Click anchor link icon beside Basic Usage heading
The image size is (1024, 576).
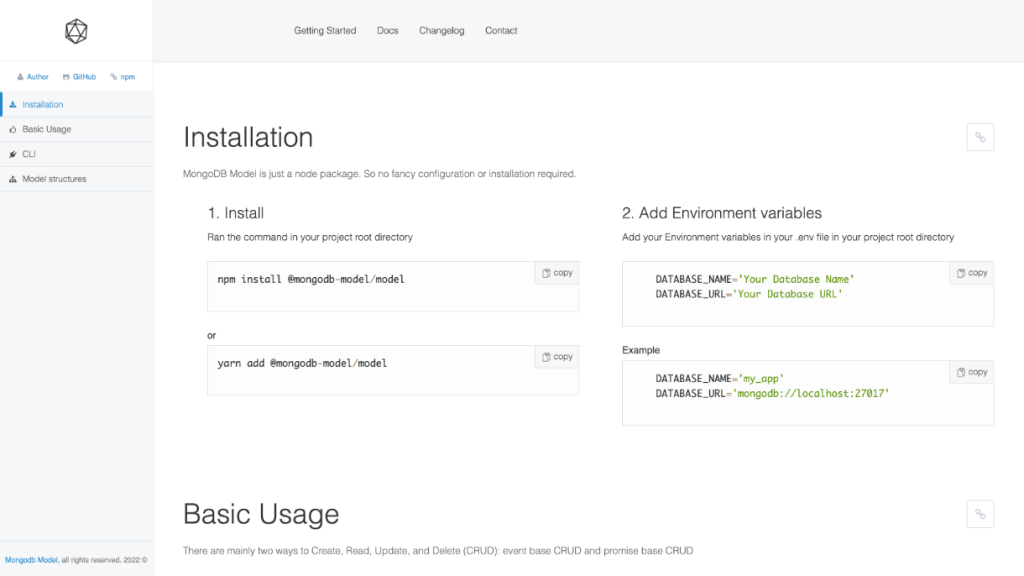pyautogui.click(x=980, y=514)
